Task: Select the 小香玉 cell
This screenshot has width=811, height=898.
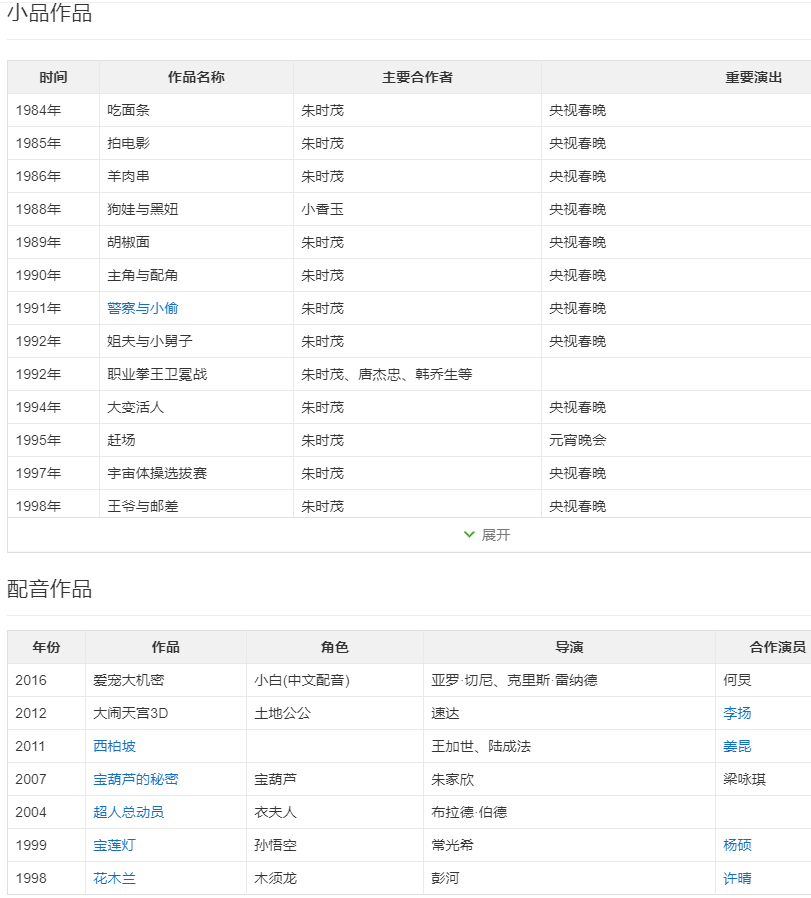Action: pyautogui.click(x=418, y=210)
